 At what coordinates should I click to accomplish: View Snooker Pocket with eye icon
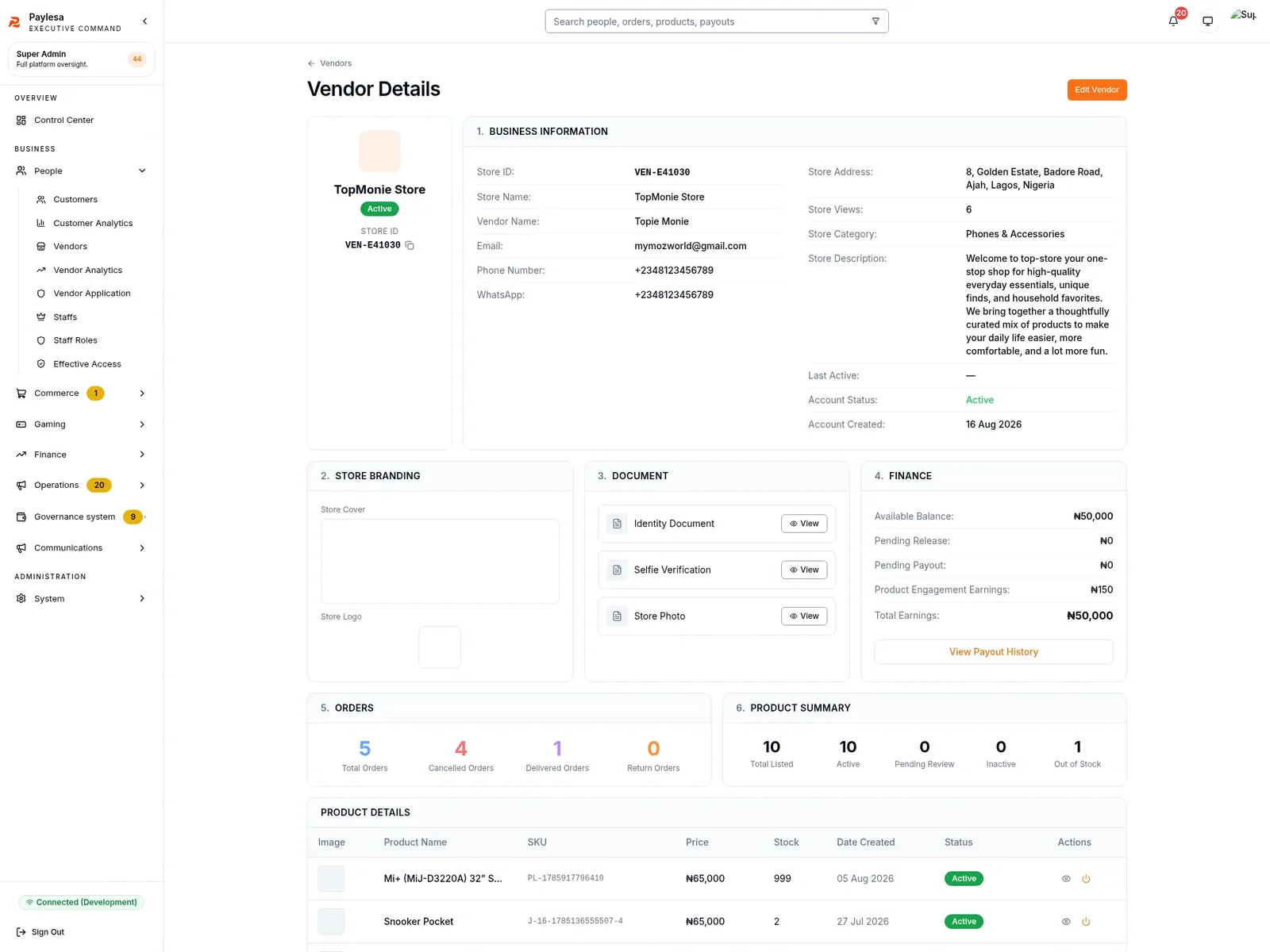[1066, 922]
